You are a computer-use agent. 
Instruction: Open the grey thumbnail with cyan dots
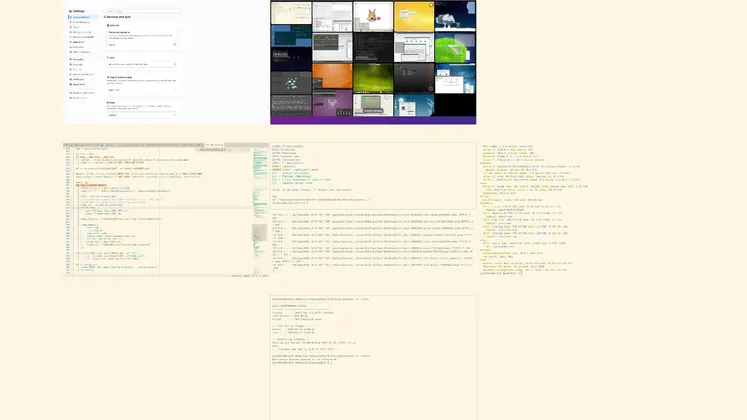pos(291,83)
